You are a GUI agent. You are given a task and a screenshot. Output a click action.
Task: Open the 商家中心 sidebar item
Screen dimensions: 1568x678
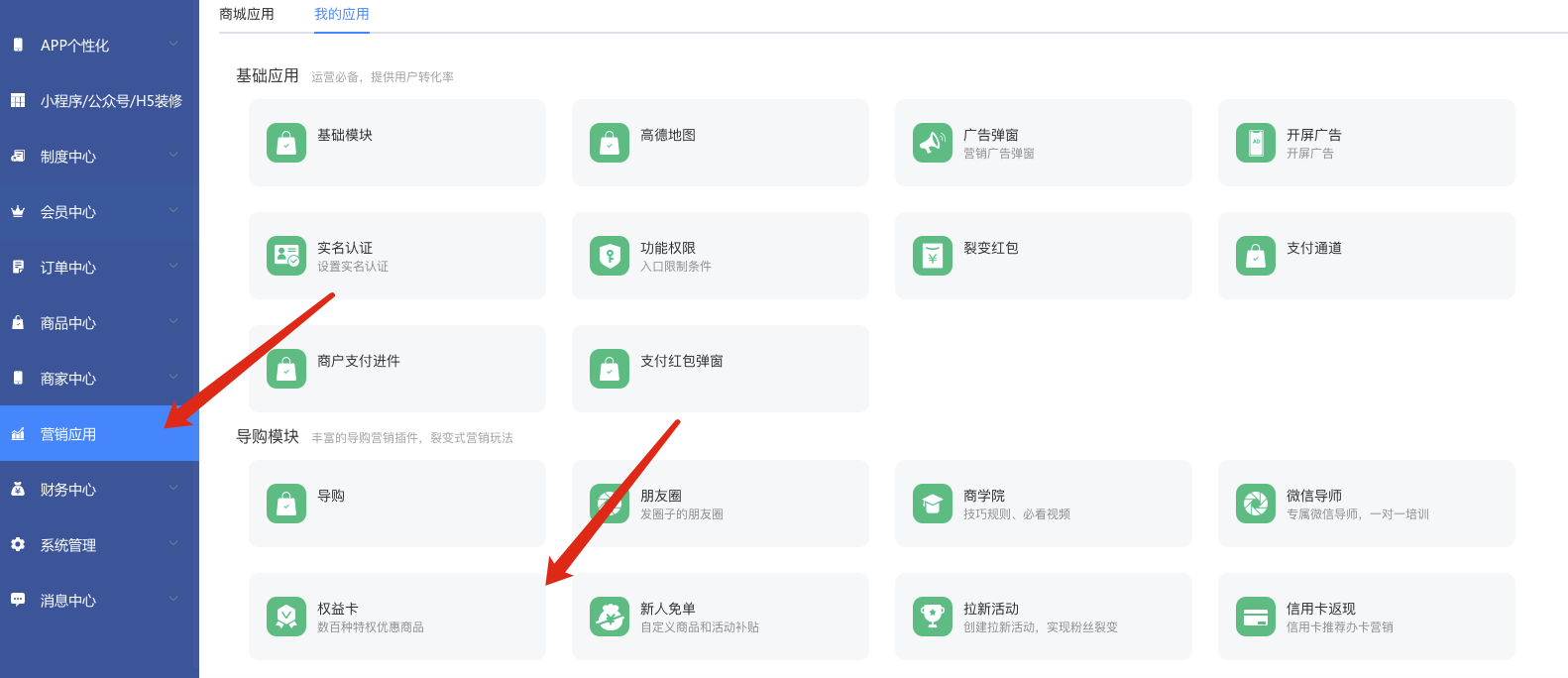(x=99, y=378)
